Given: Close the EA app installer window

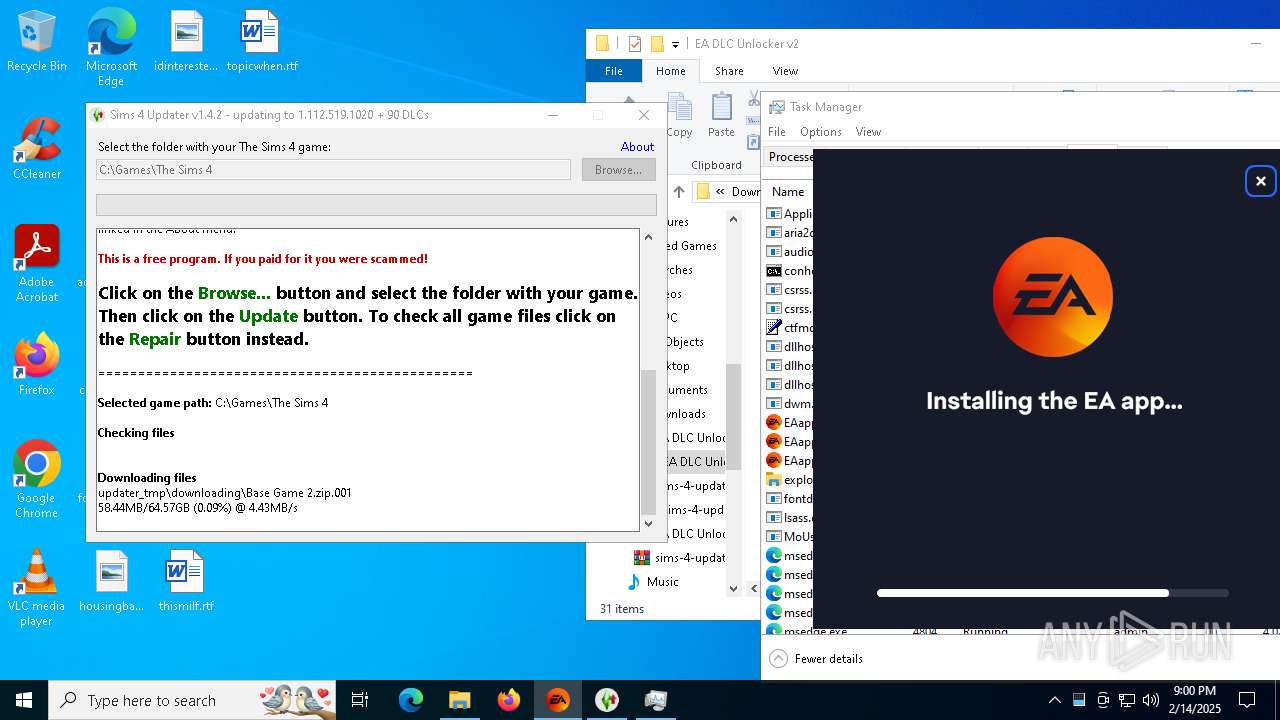Looking at the screenshot, I should [x=1260, y=181].
